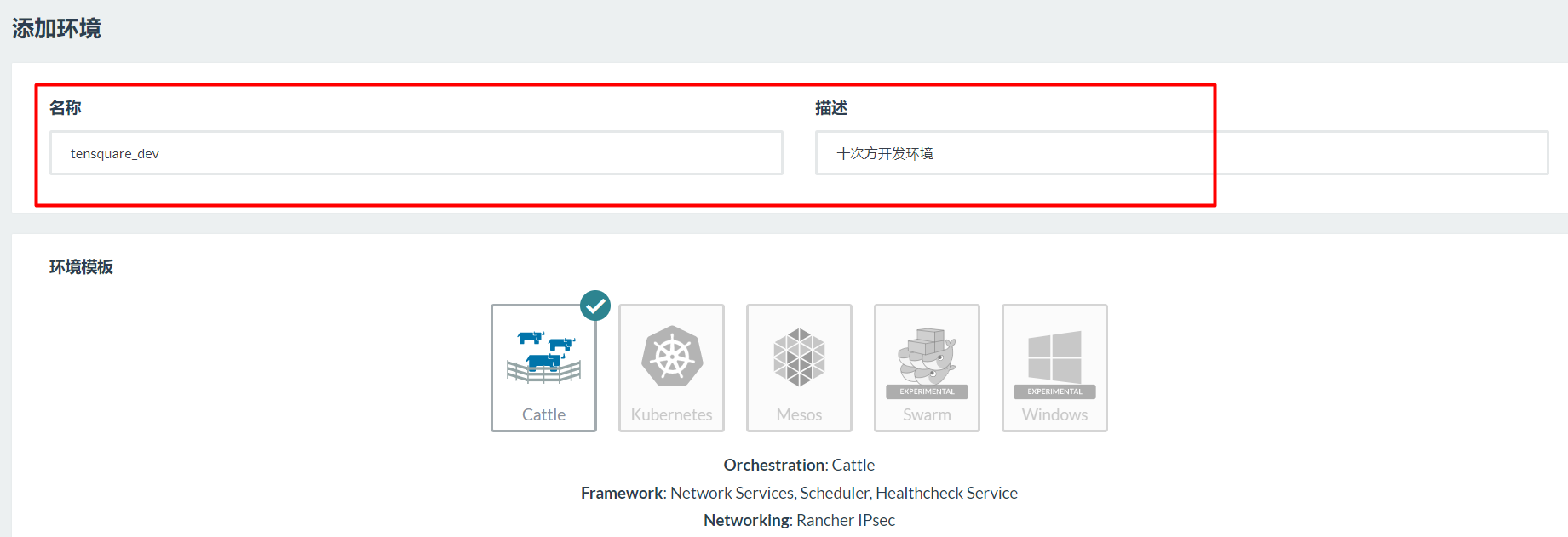Click in the 名称 name input field
Image resolution: width=1568 pixels, height=537 pixels.
pos(416,153)
